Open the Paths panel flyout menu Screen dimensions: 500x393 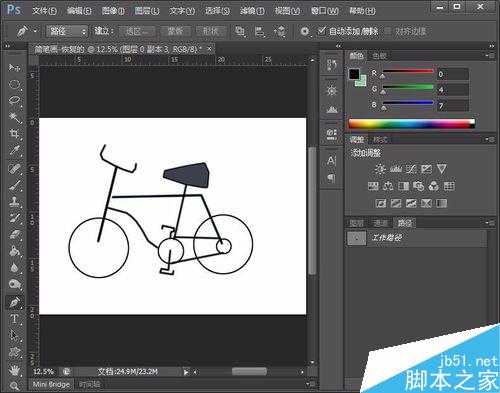pos(490,222)
